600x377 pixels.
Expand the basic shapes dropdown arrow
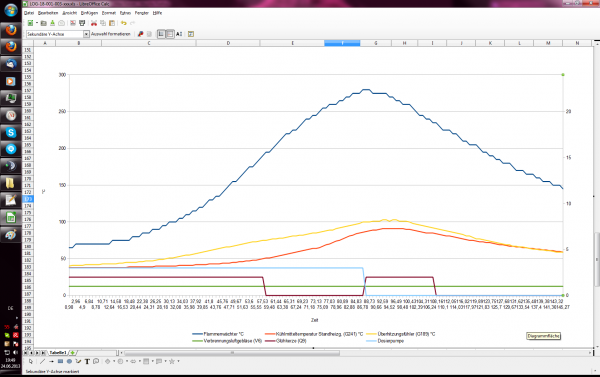114,361
